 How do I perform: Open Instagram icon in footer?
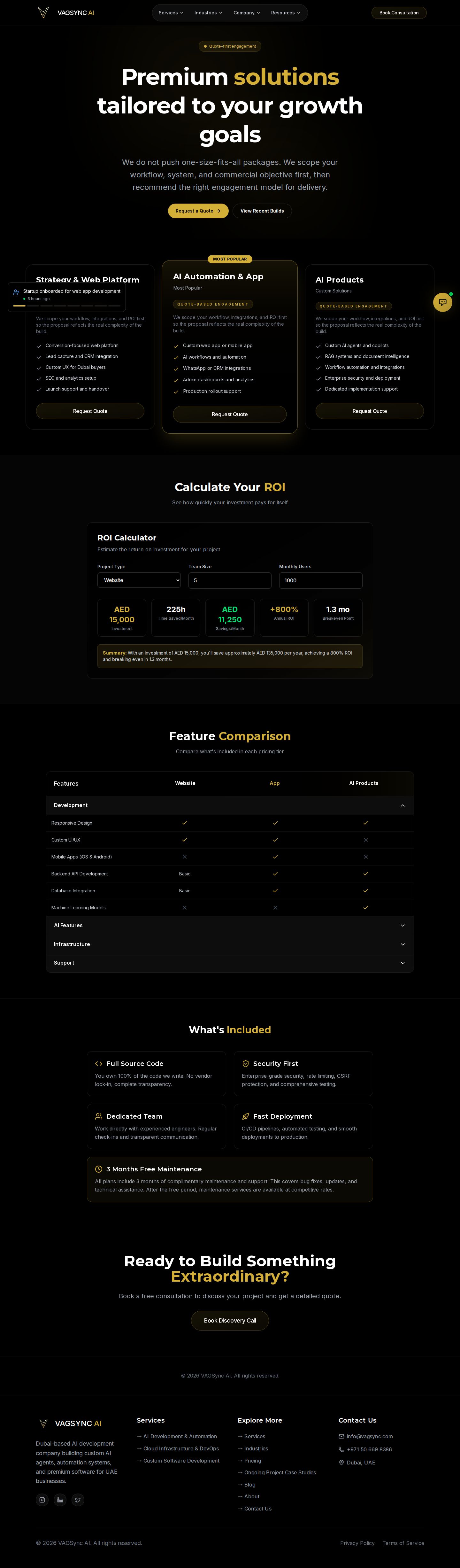tap(42, 1500)
